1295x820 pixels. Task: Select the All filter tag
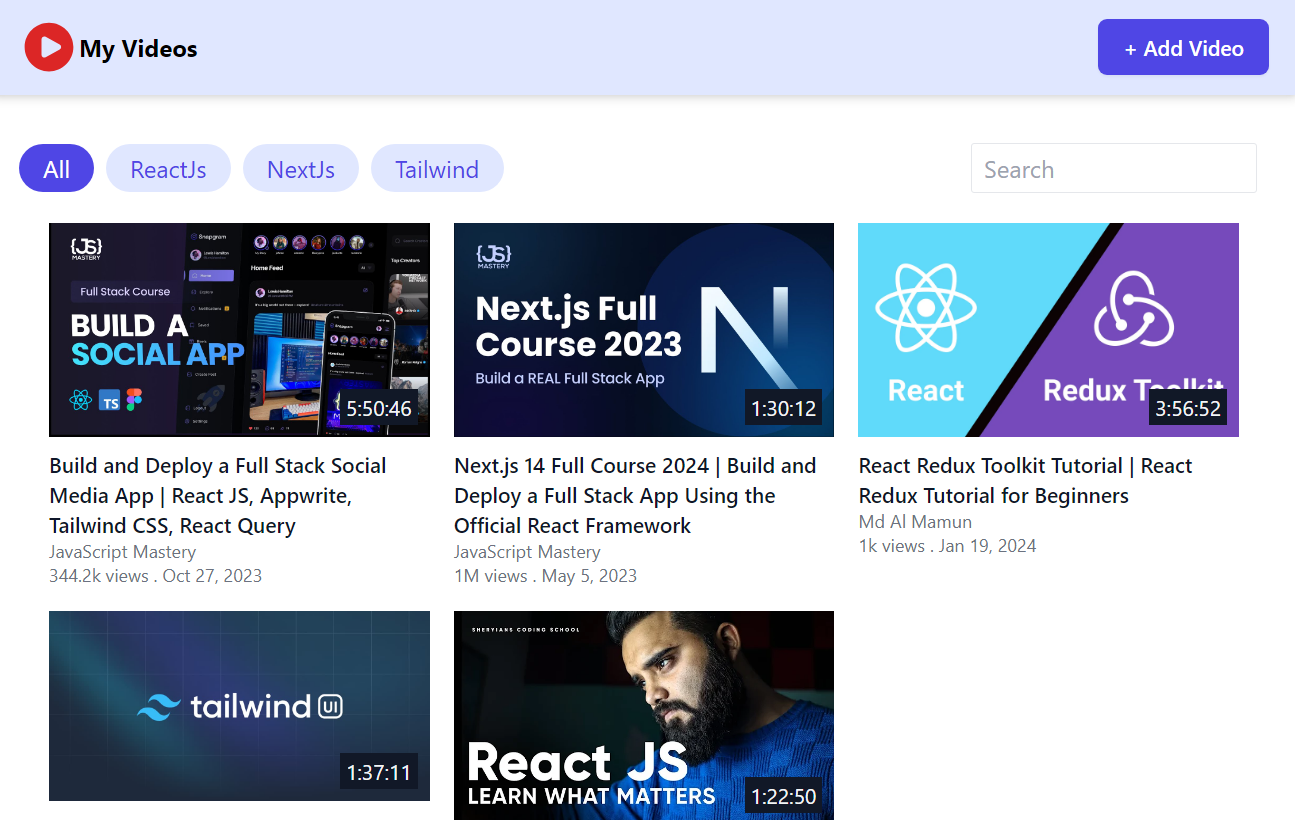pos(56,169)
